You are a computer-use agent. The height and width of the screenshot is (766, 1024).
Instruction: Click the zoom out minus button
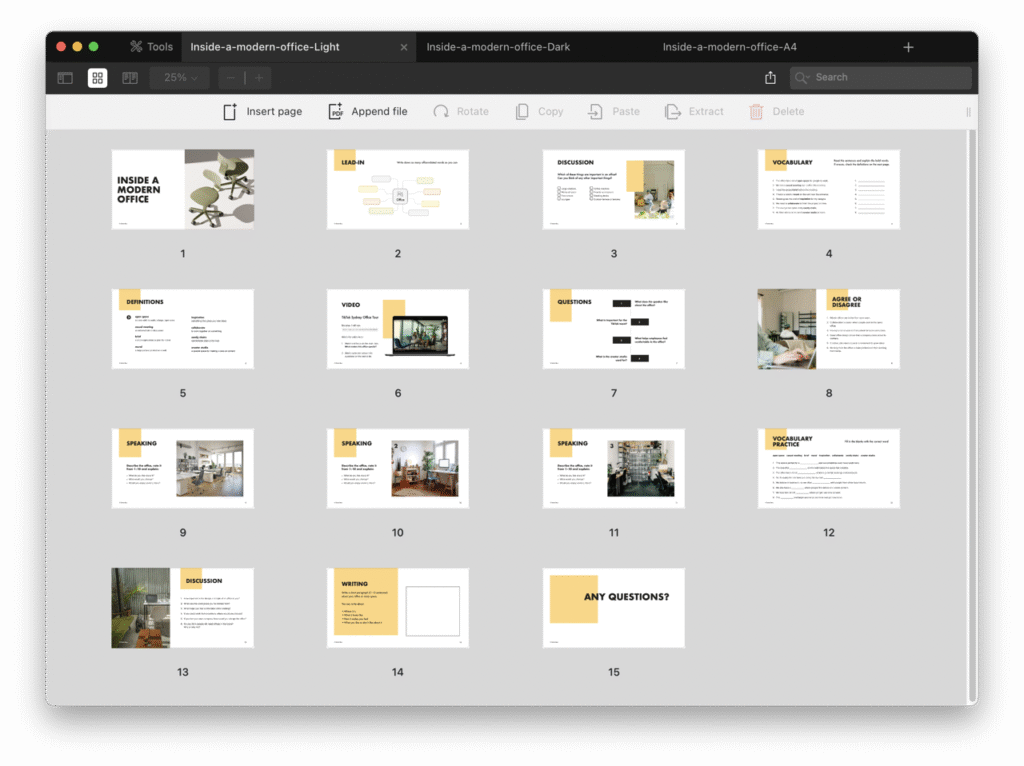(x=231, y=78)
